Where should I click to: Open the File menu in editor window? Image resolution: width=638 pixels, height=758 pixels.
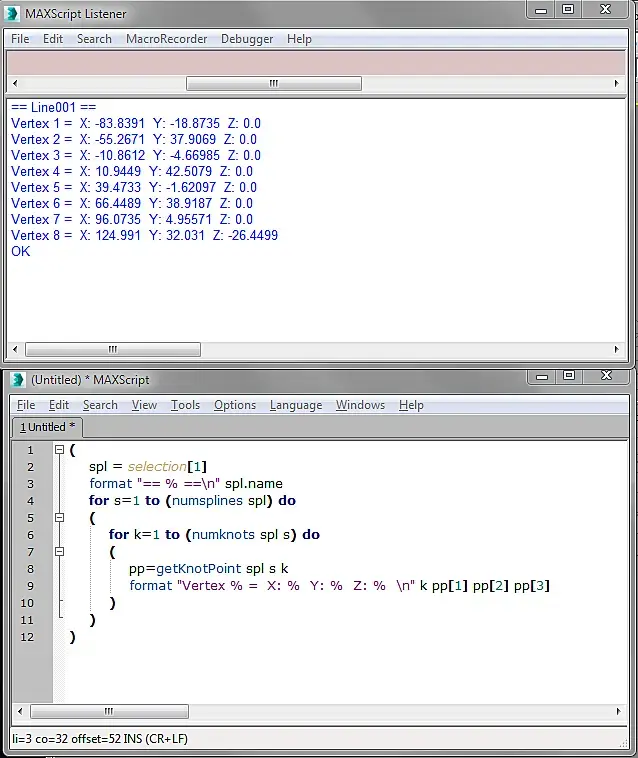pos(26,405)
